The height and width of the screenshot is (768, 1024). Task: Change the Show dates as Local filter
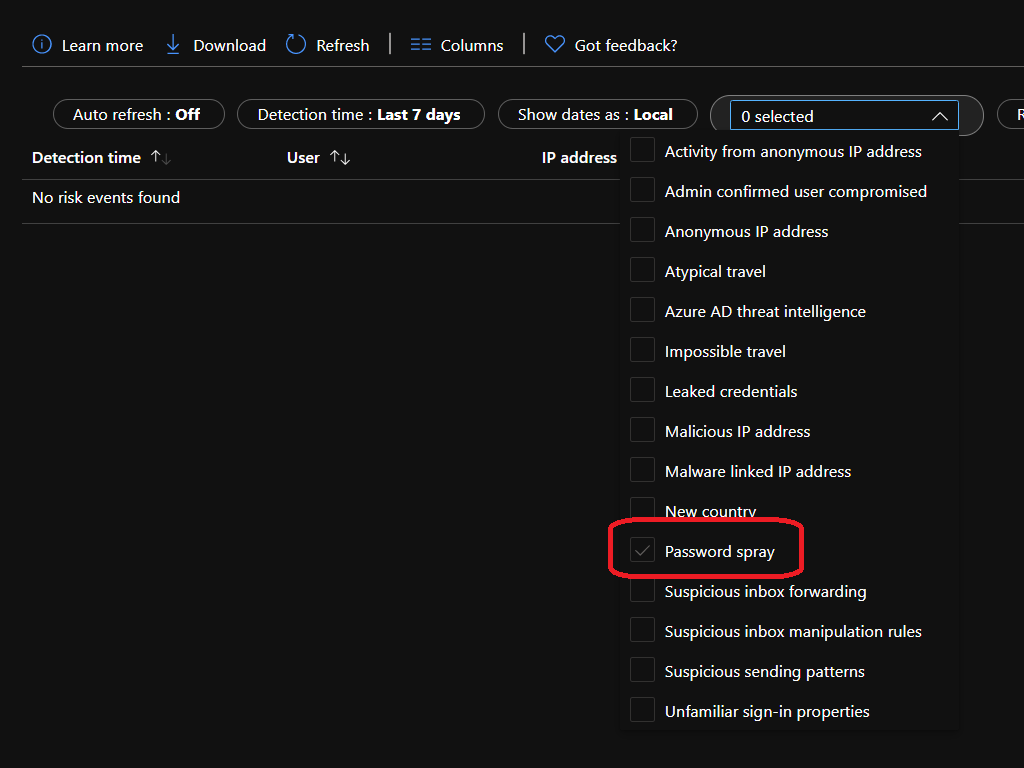pos(595,114)
